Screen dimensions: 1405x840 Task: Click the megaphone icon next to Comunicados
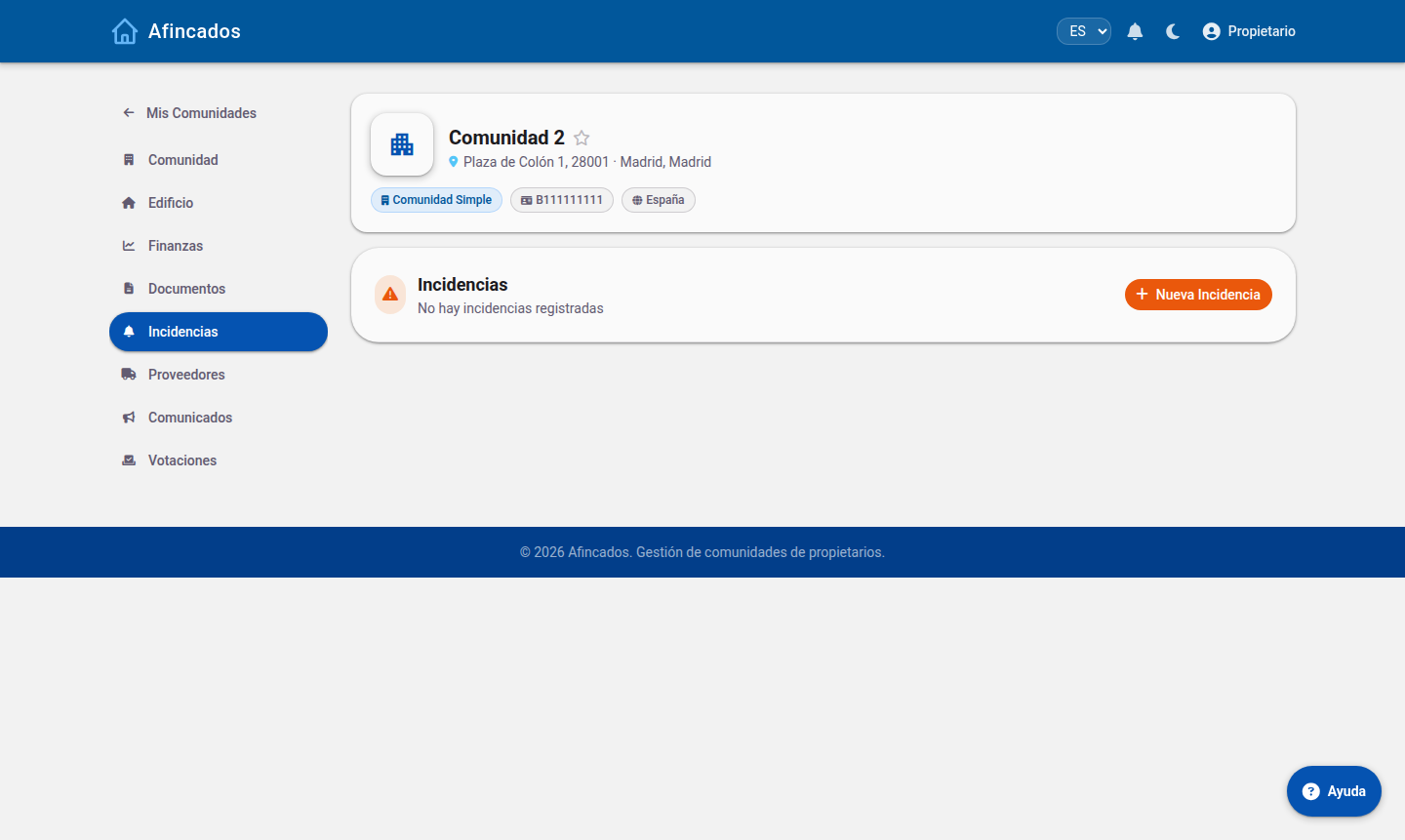(x=129, y=418)
